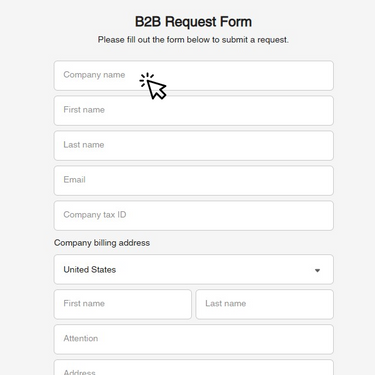The image size is (375, 375).
Task: Open the United States country dropdown
Action: [x=194, y=269]
